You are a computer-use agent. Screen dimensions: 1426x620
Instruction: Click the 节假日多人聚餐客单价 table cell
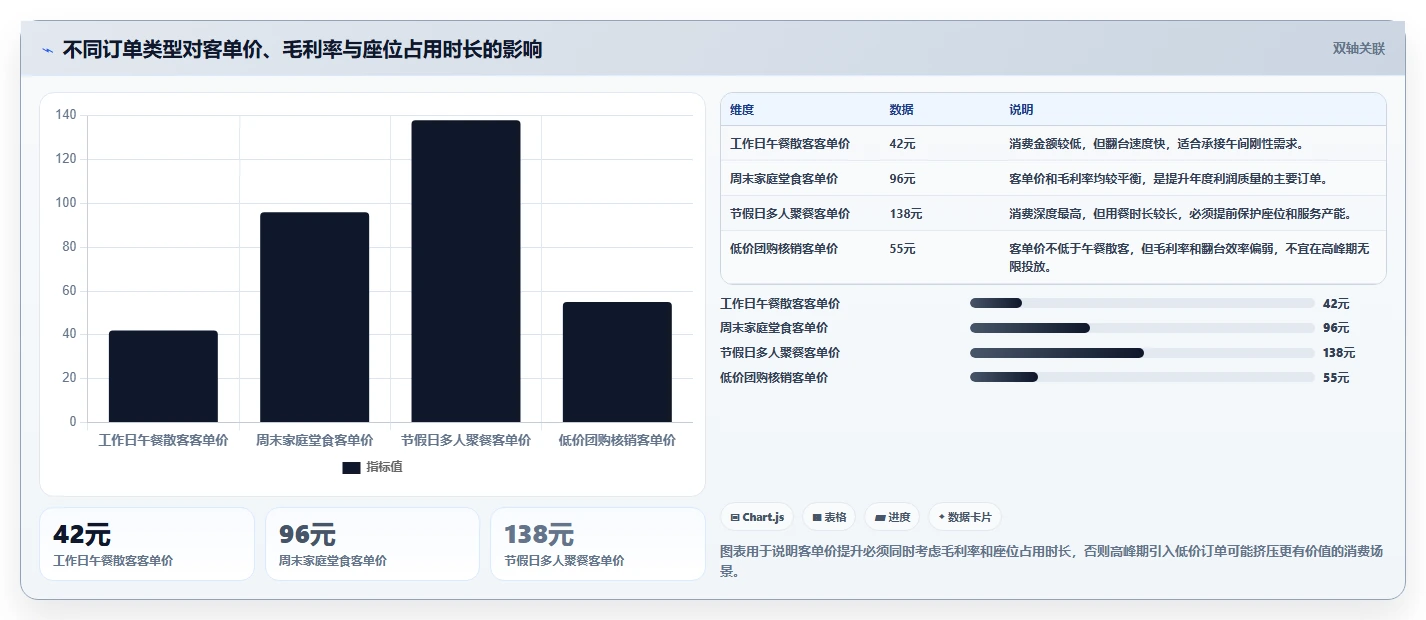tap(790, 214)
